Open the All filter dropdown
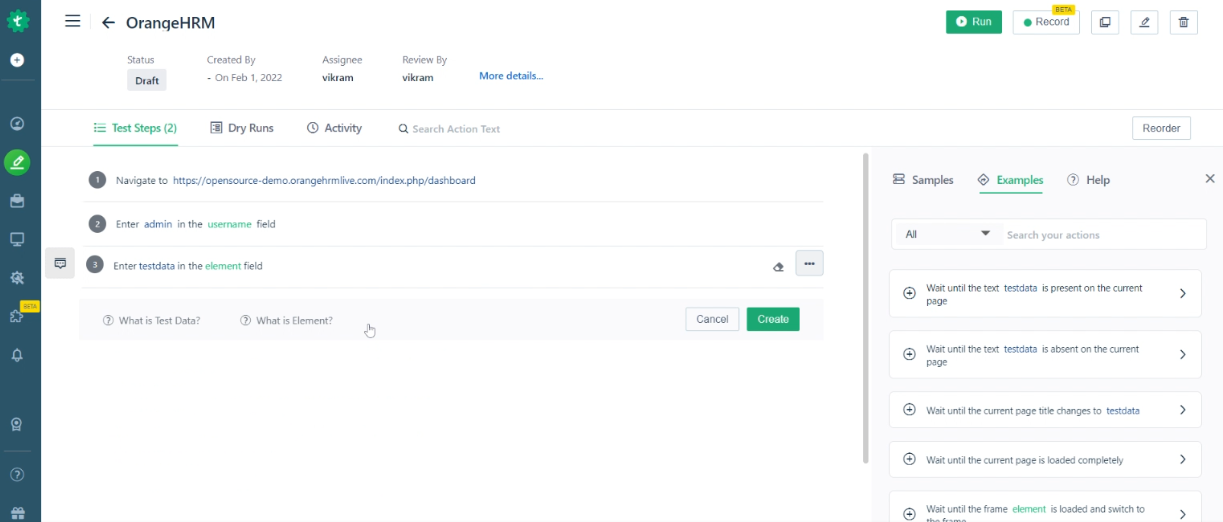1223x522 pixels. pos(947,234)
